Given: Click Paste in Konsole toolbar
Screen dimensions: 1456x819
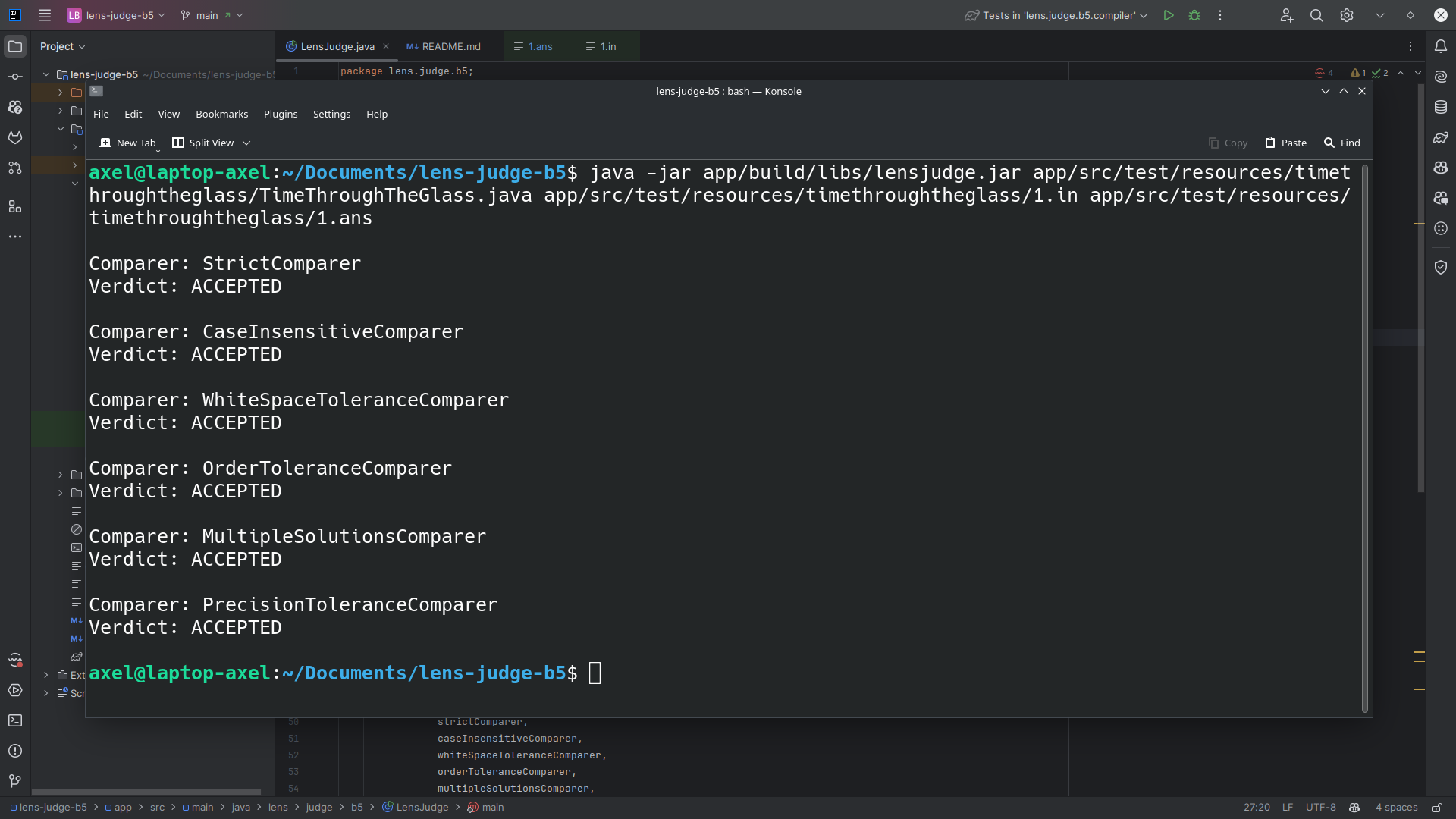Looking at the screenshot, I should 1286,143.
